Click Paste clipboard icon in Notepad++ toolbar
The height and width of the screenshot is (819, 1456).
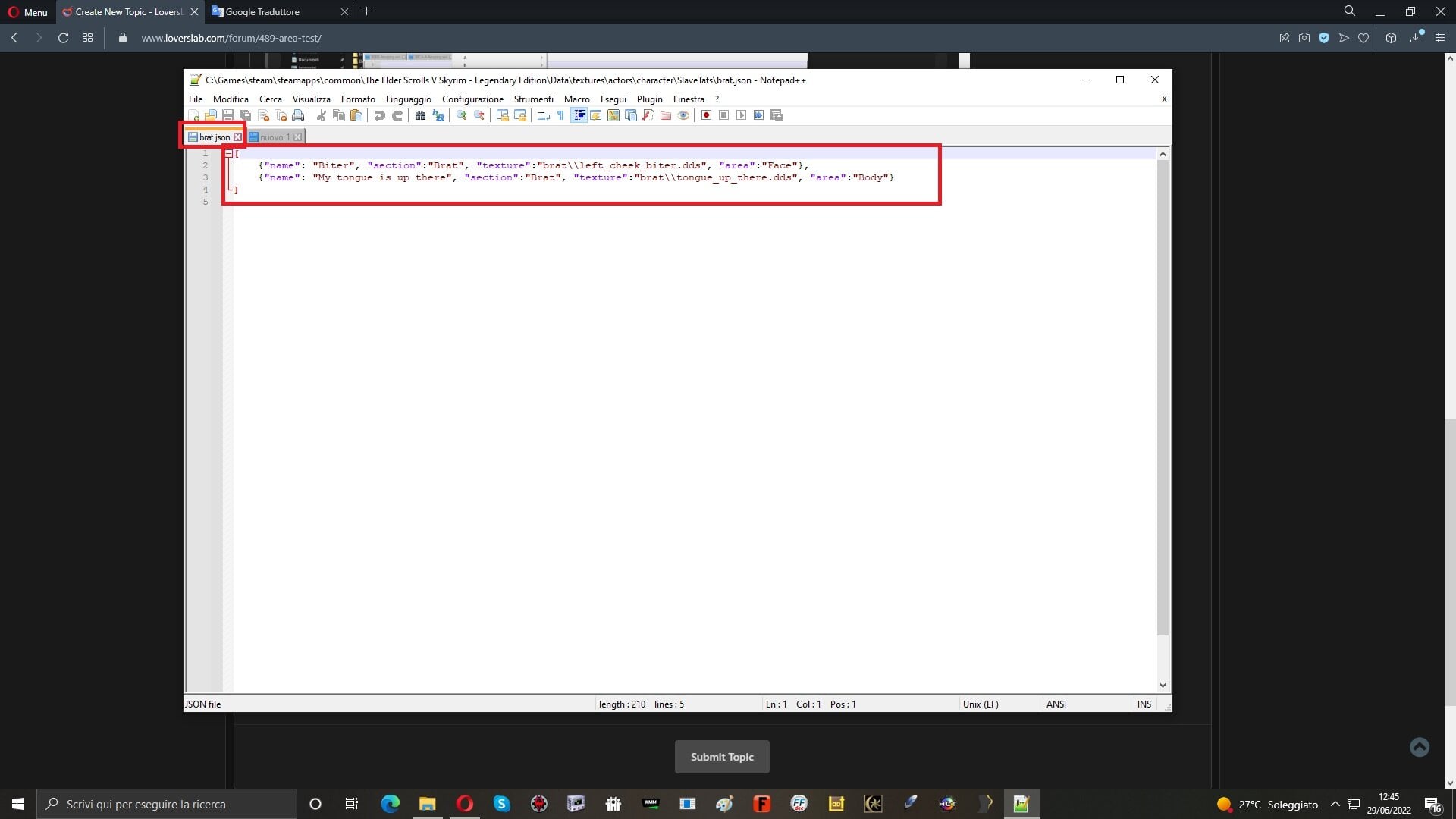(356, 115)
